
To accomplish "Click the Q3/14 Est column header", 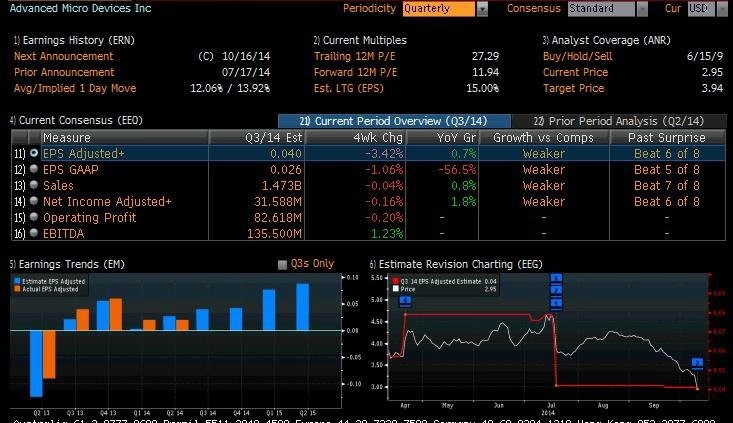I will pyautogui.click(x=257, y=137).
